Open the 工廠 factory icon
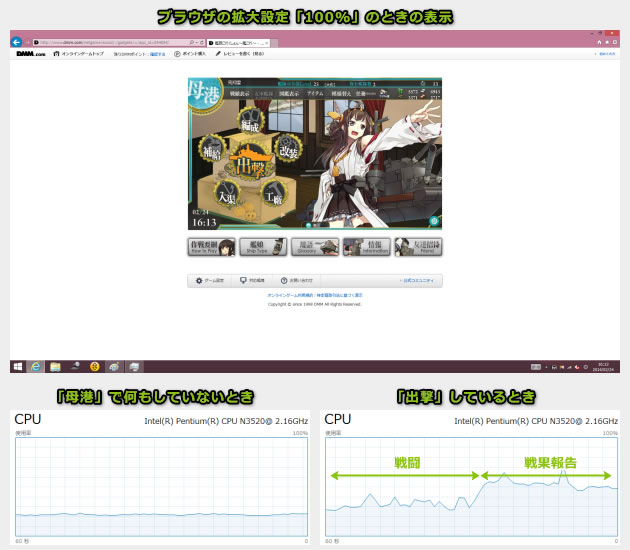The image size is (630, 550). pos(274,194)
